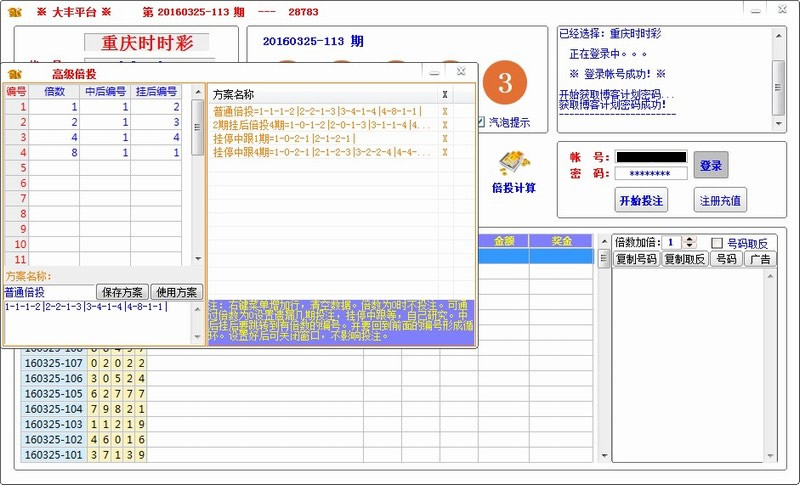The image size is (800, 485).
Task: Click the 金额 column header
Action: (504, 241)
